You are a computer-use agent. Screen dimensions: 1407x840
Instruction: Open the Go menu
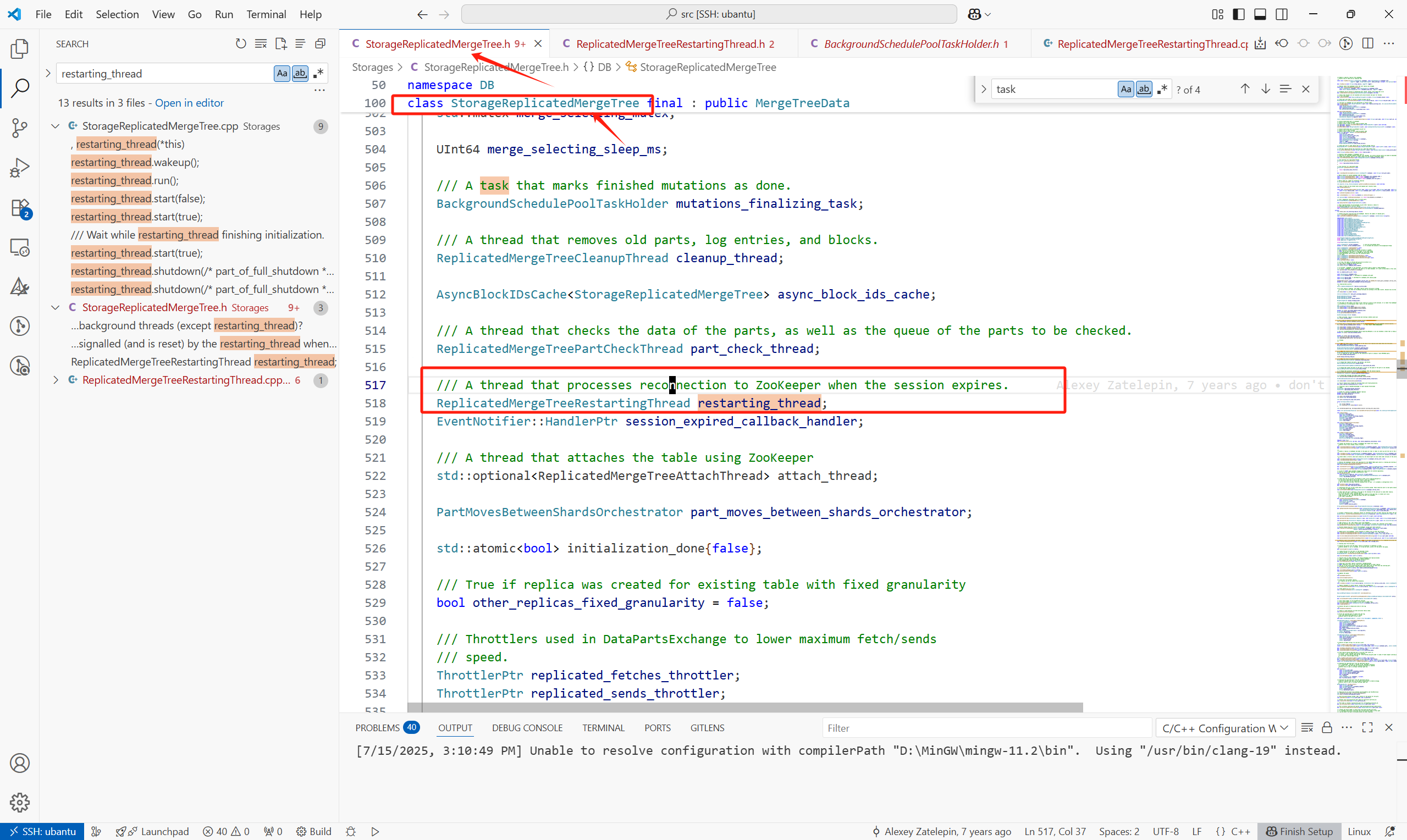point(195,14)
